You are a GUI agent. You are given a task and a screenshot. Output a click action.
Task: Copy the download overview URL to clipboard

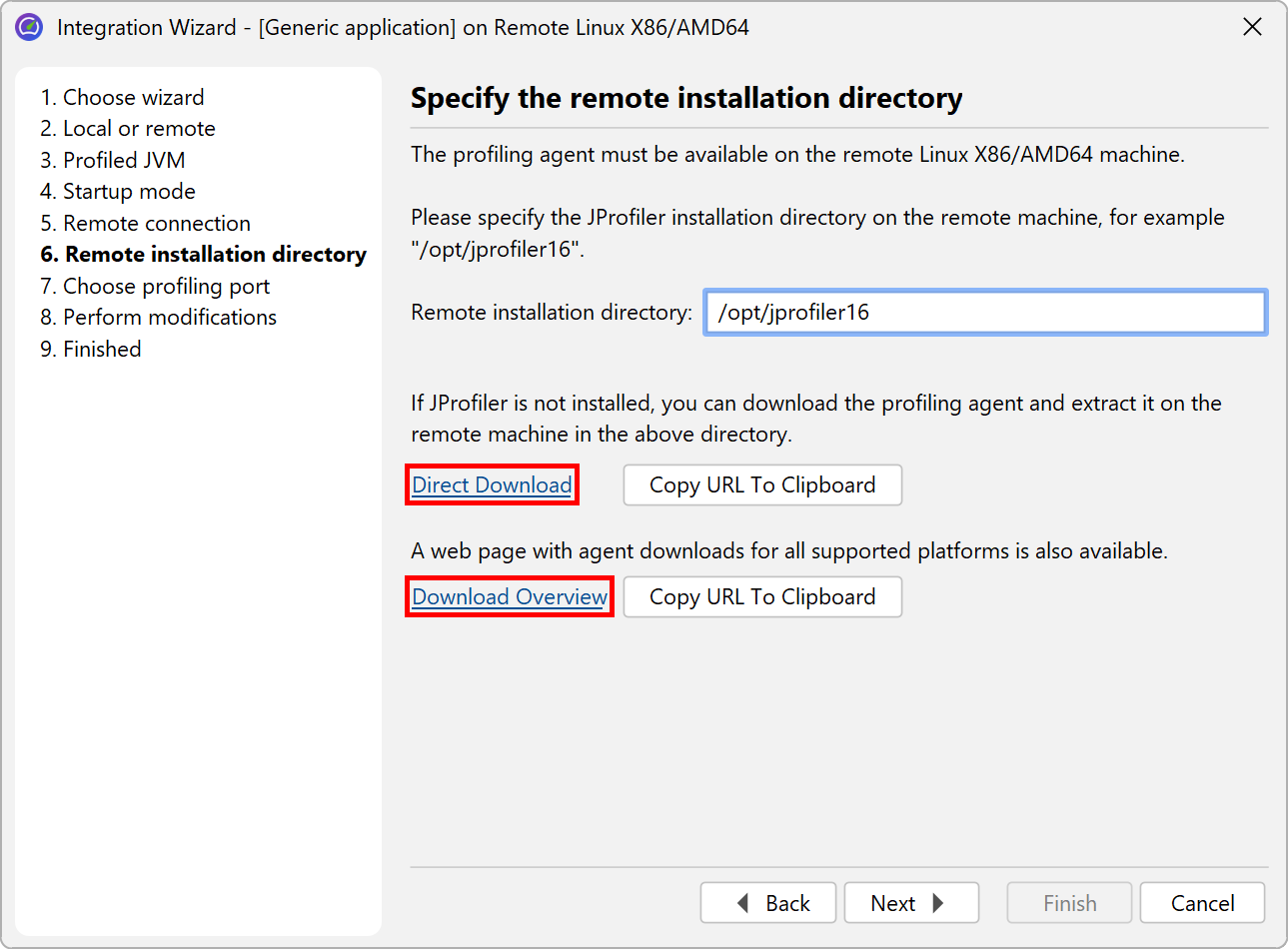coord(762,597)
